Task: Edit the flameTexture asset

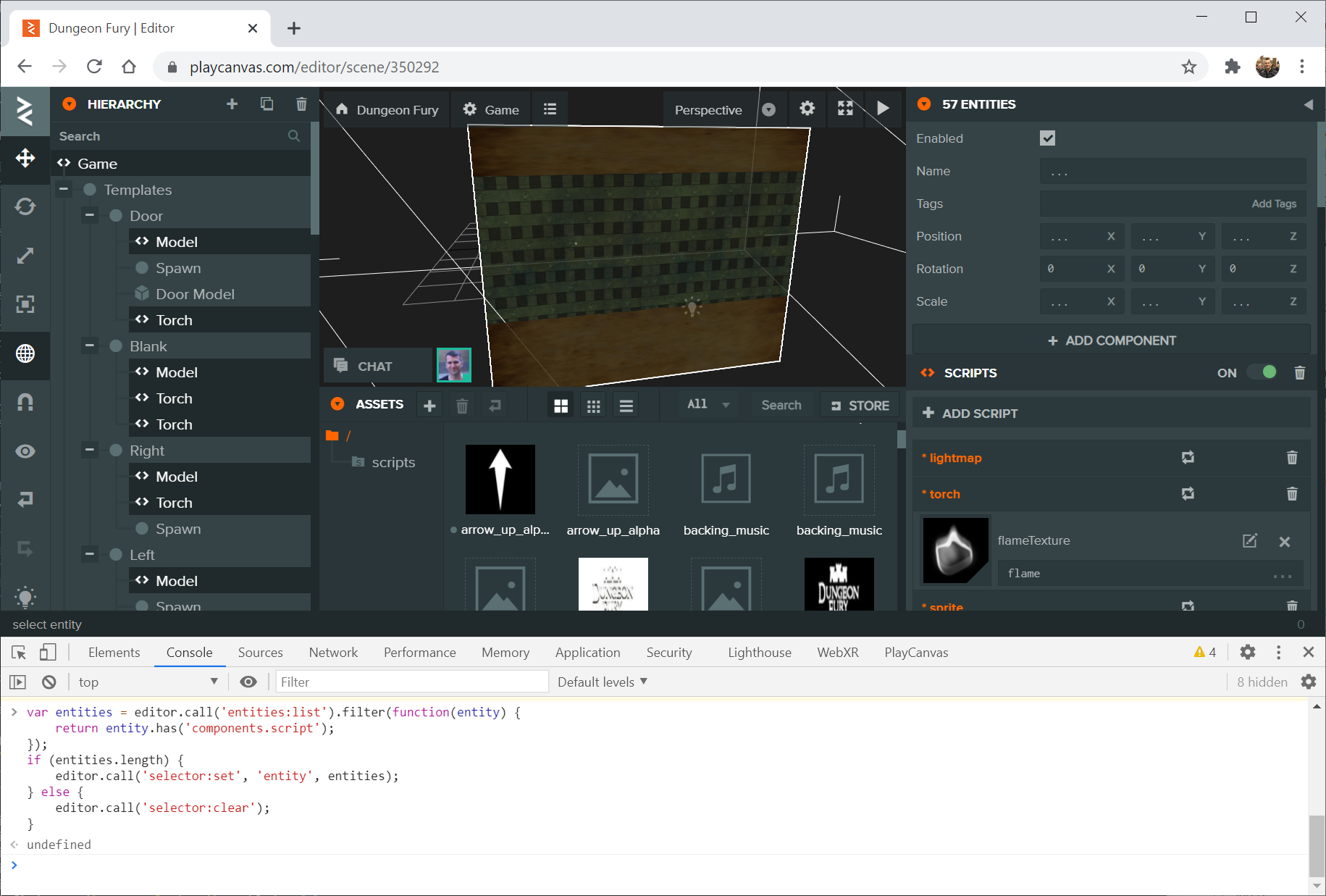Action: point(1250,540)
